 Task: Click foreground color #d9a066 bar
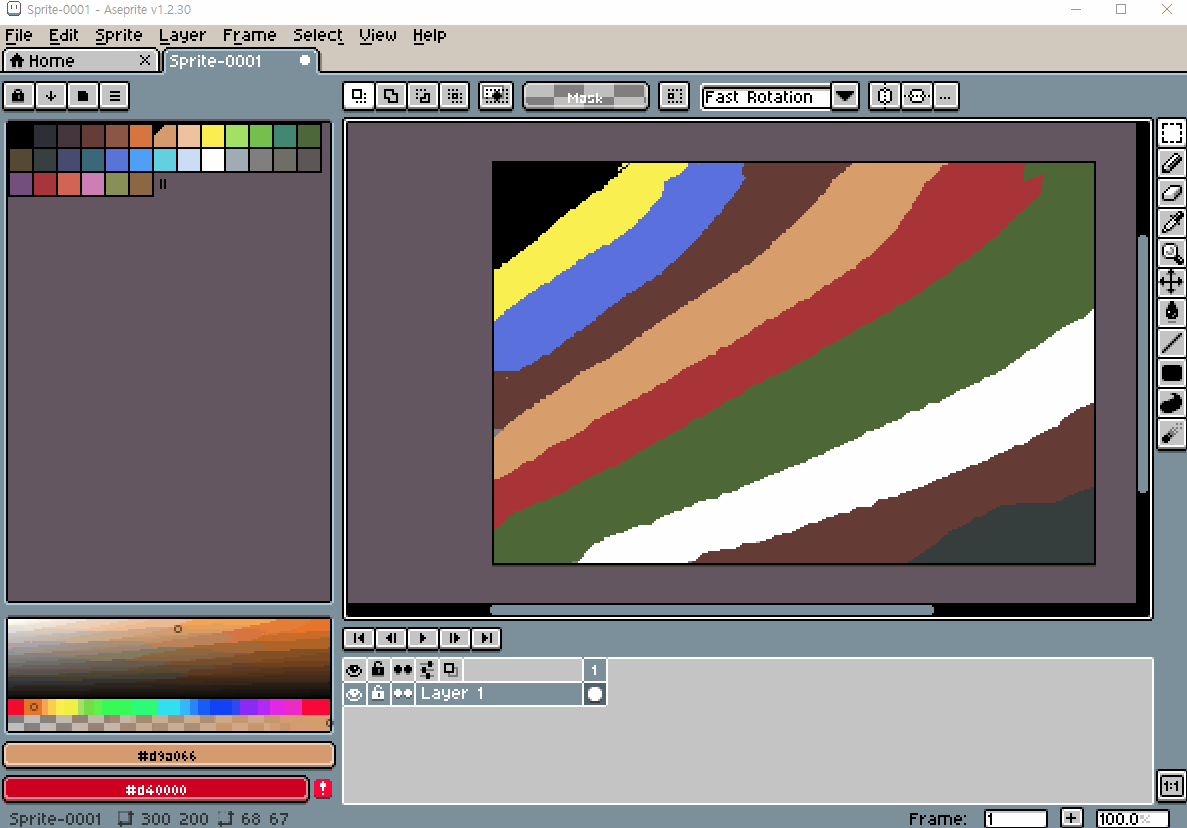click(169, 755)
